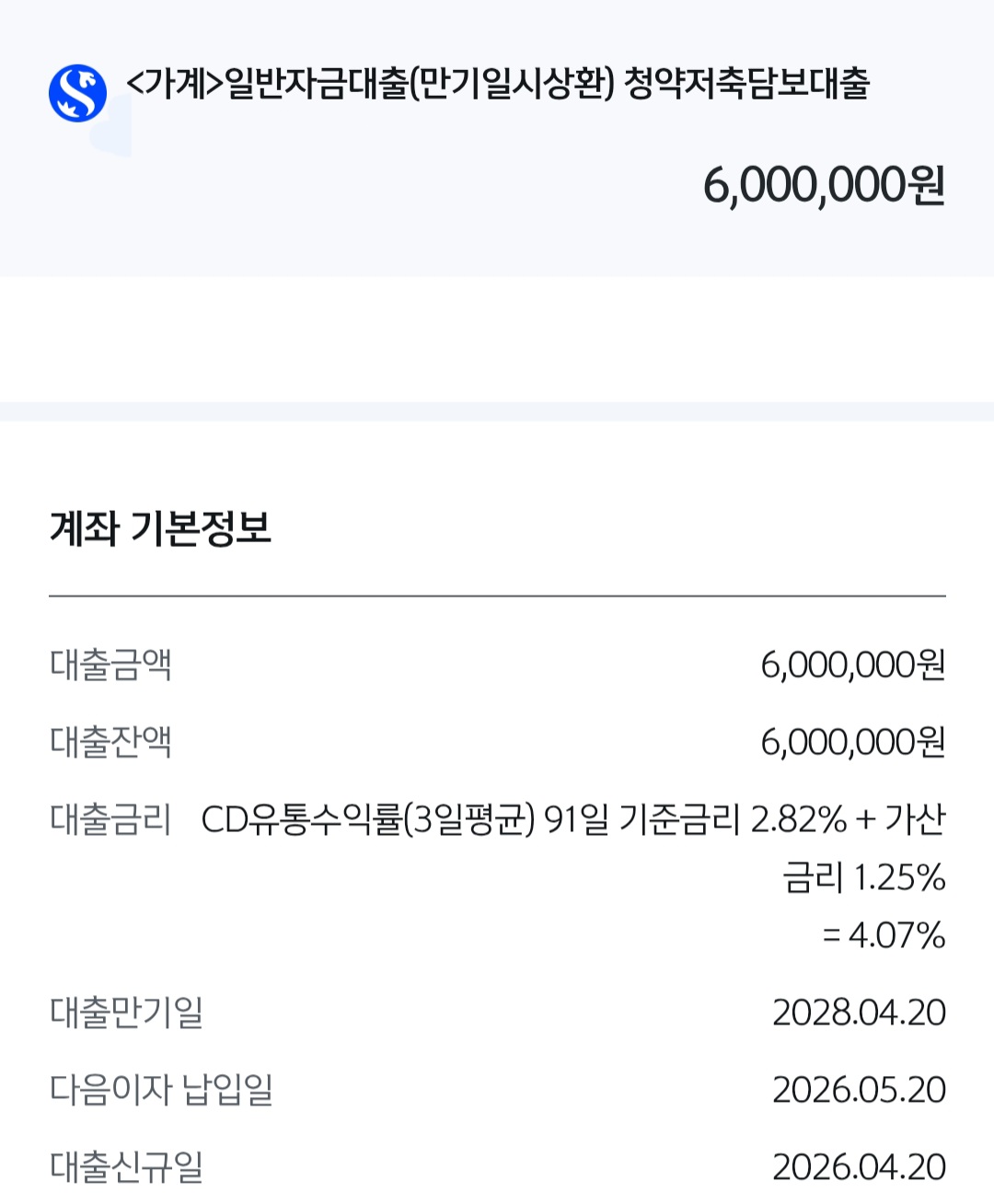Tap the 6,000,000원 value beside 대출금액
The width and height of the screenshot is (994, 1204).
click(852, 665)
